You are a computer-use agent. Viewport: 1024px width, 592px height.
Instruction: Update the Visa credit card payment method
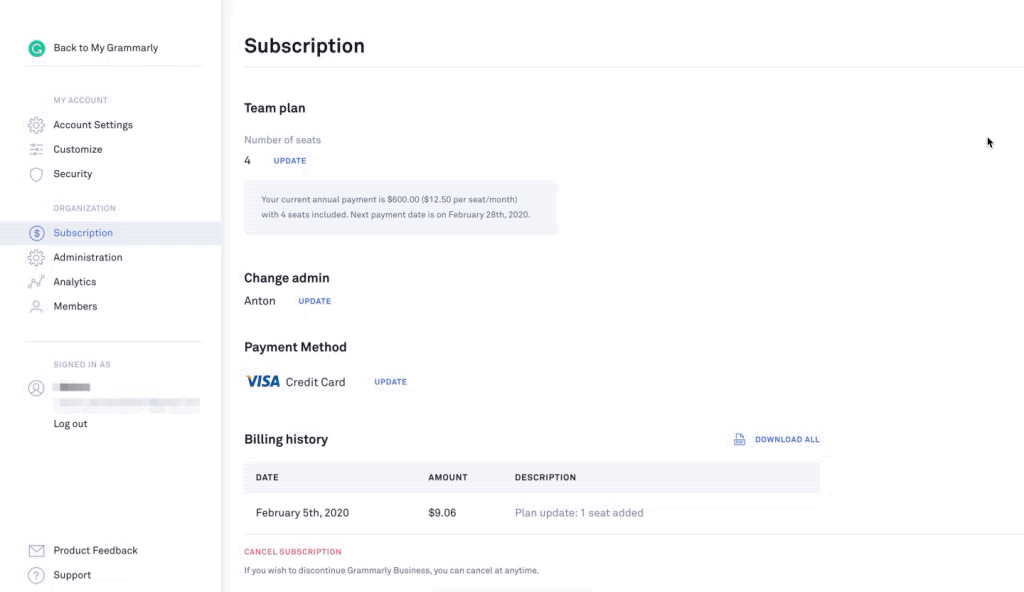(x=390, y=382)
